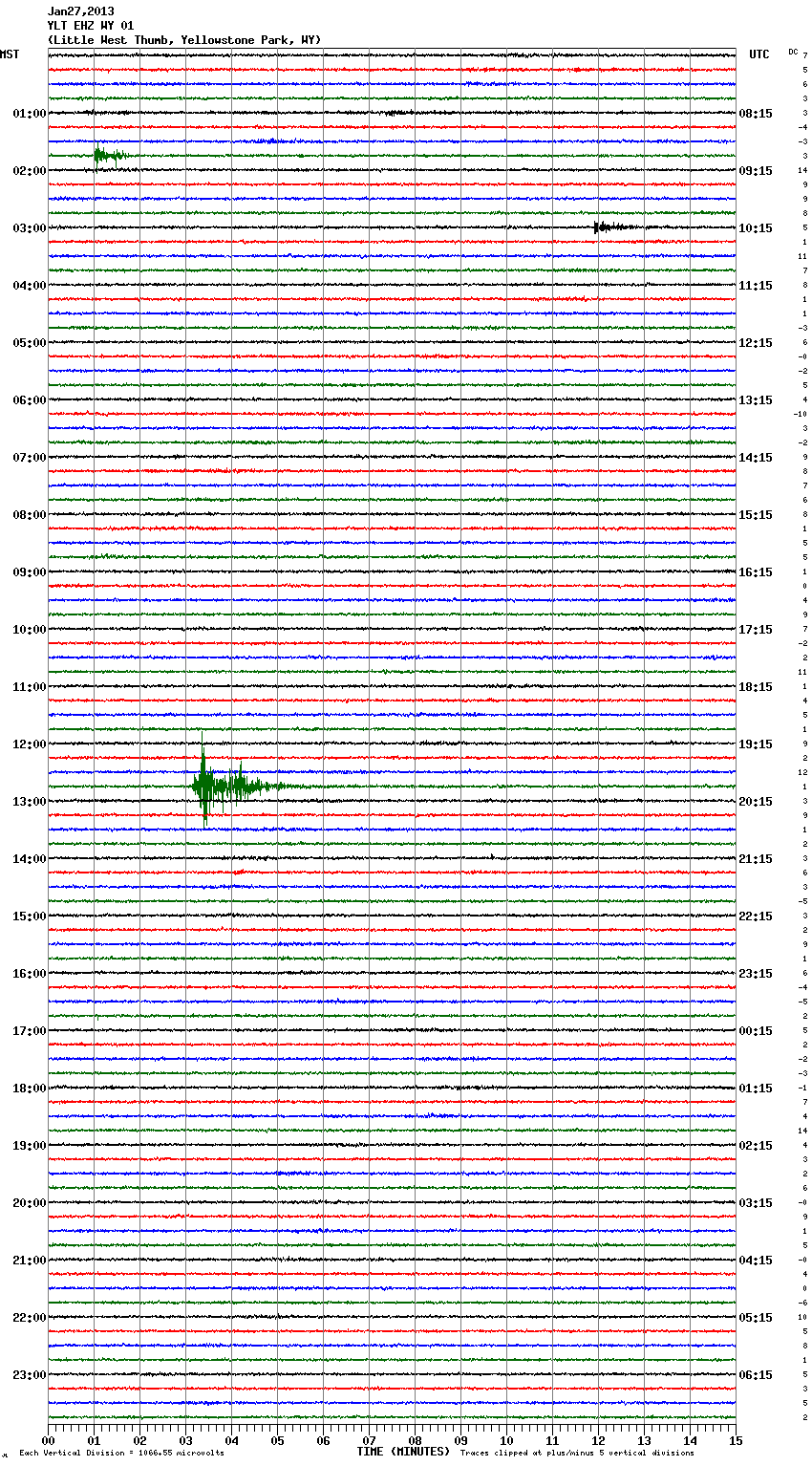Image resolution: width=812 pixels, height=1466 pixels.
Task: Select the 12:00 MST time label
Action: pos(29,744)
